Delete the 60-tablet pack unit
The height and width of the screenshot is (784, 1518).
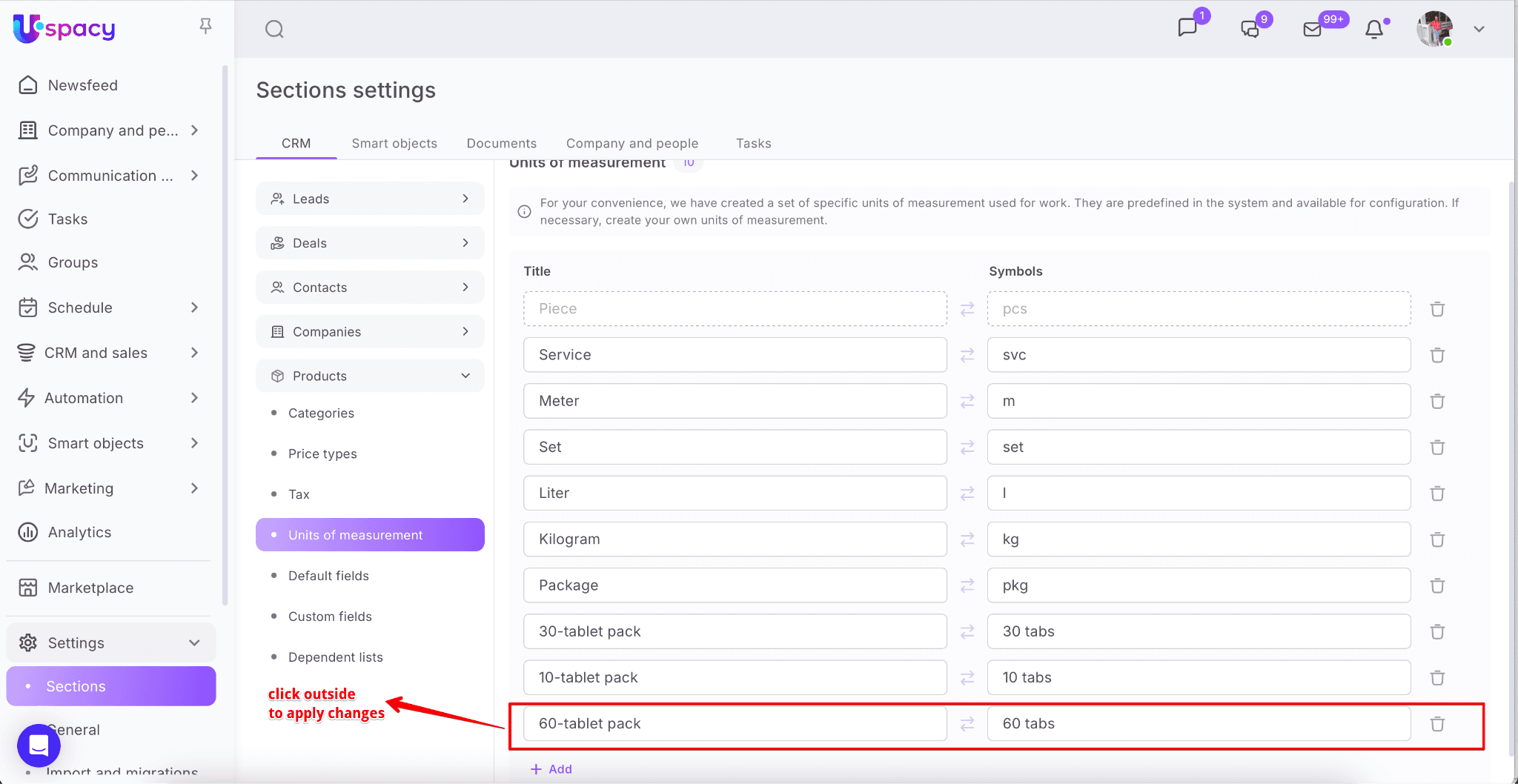(x=1437, y=724)
